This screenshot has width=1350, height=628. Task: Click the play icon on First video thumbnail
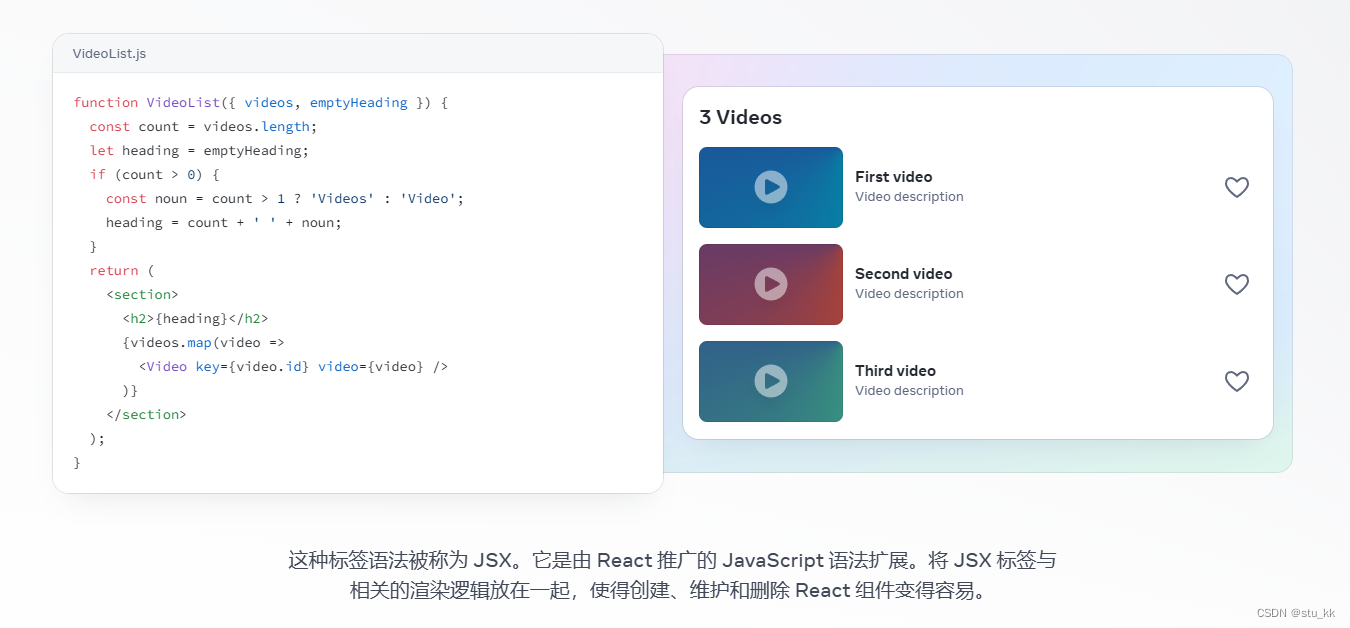click(x=770, y=187)
